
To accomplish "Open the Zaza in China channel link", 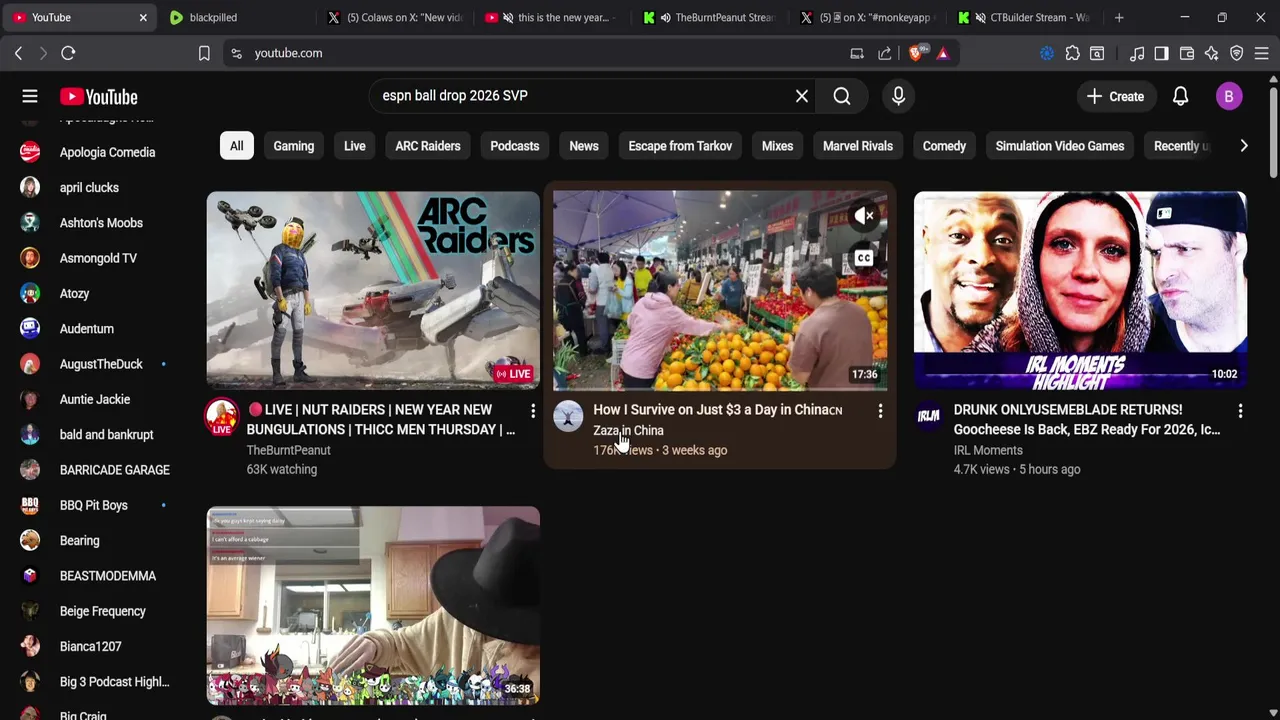I will coord(628,430).
